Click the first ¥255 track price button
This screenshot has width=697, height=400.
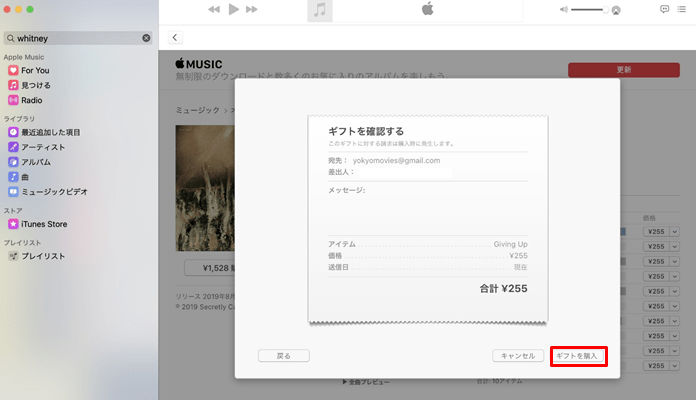(656, 232)
